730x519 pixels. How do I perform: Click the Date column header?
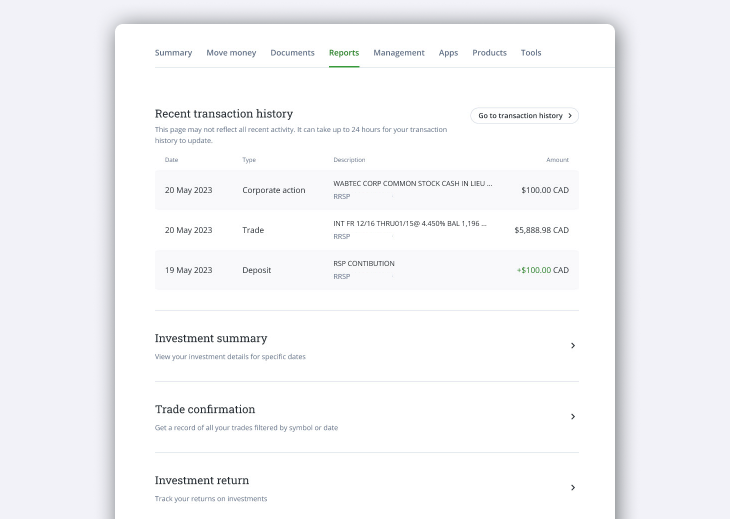[171, 160]
